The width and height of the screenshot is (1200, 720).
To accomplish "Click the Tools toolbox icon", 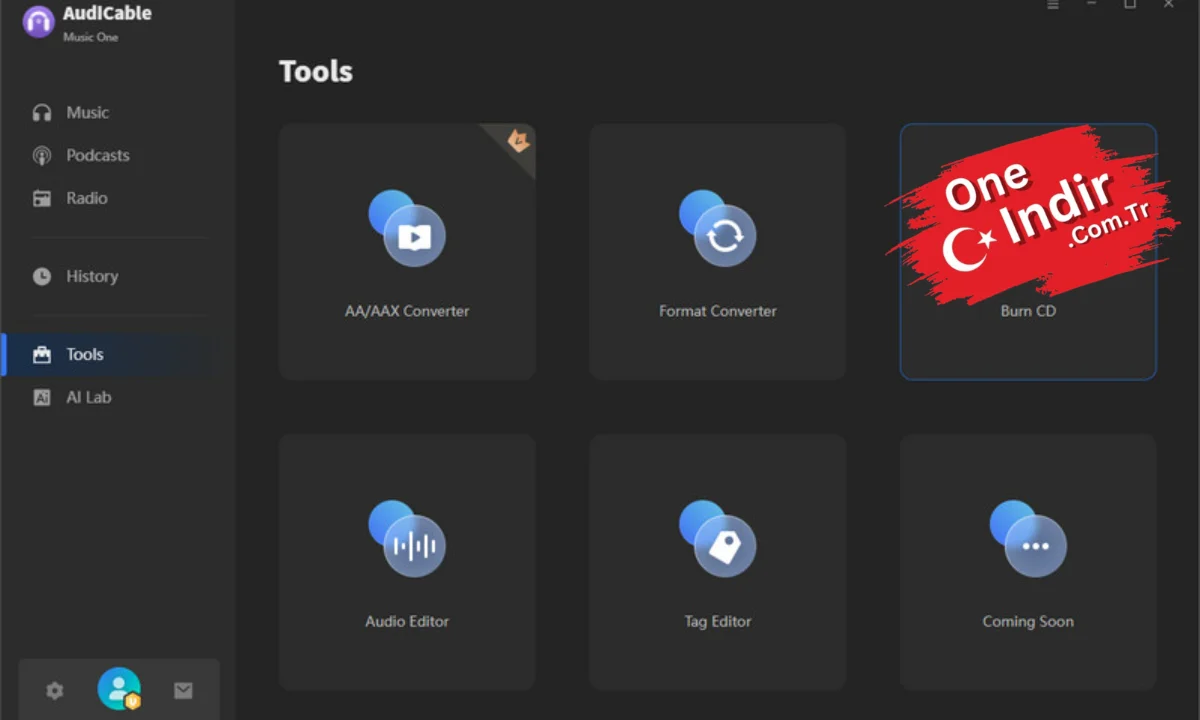I will tap(42, 355).
